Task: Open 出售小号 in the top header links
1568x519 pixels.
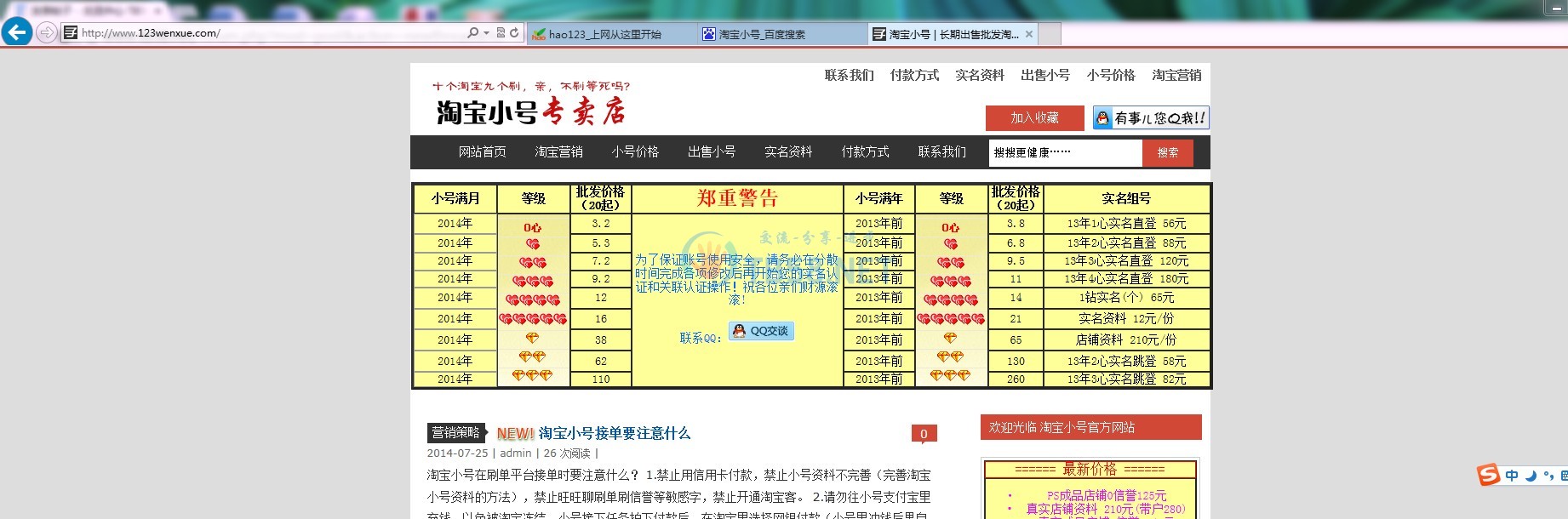Action: coord(1045,75)
